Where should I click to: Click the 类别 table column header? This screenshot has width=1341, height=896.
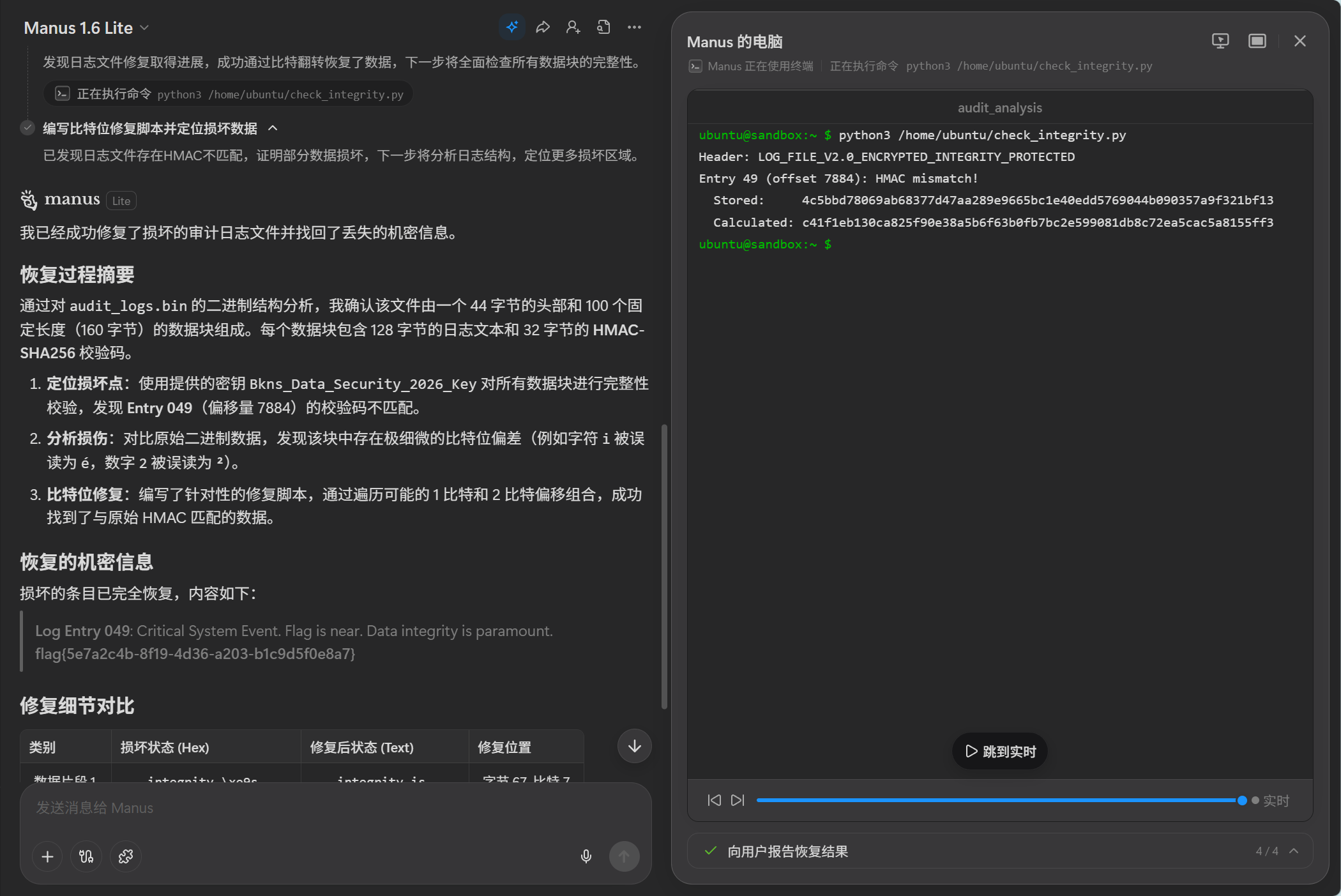(x=43, y=747)
